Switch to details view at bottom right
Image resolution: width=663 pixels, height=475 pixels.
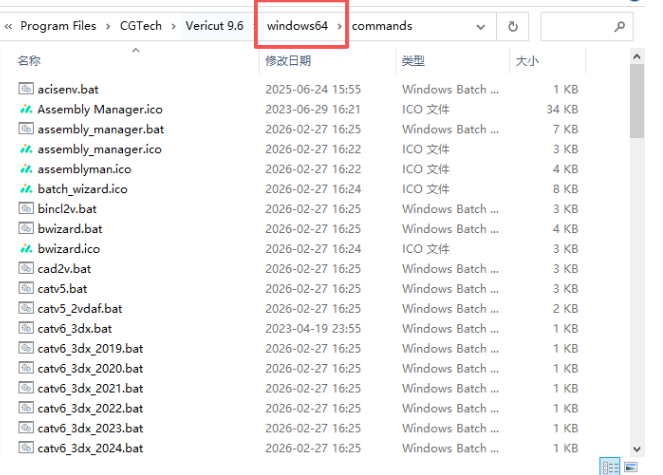click(x=611, y=466)
